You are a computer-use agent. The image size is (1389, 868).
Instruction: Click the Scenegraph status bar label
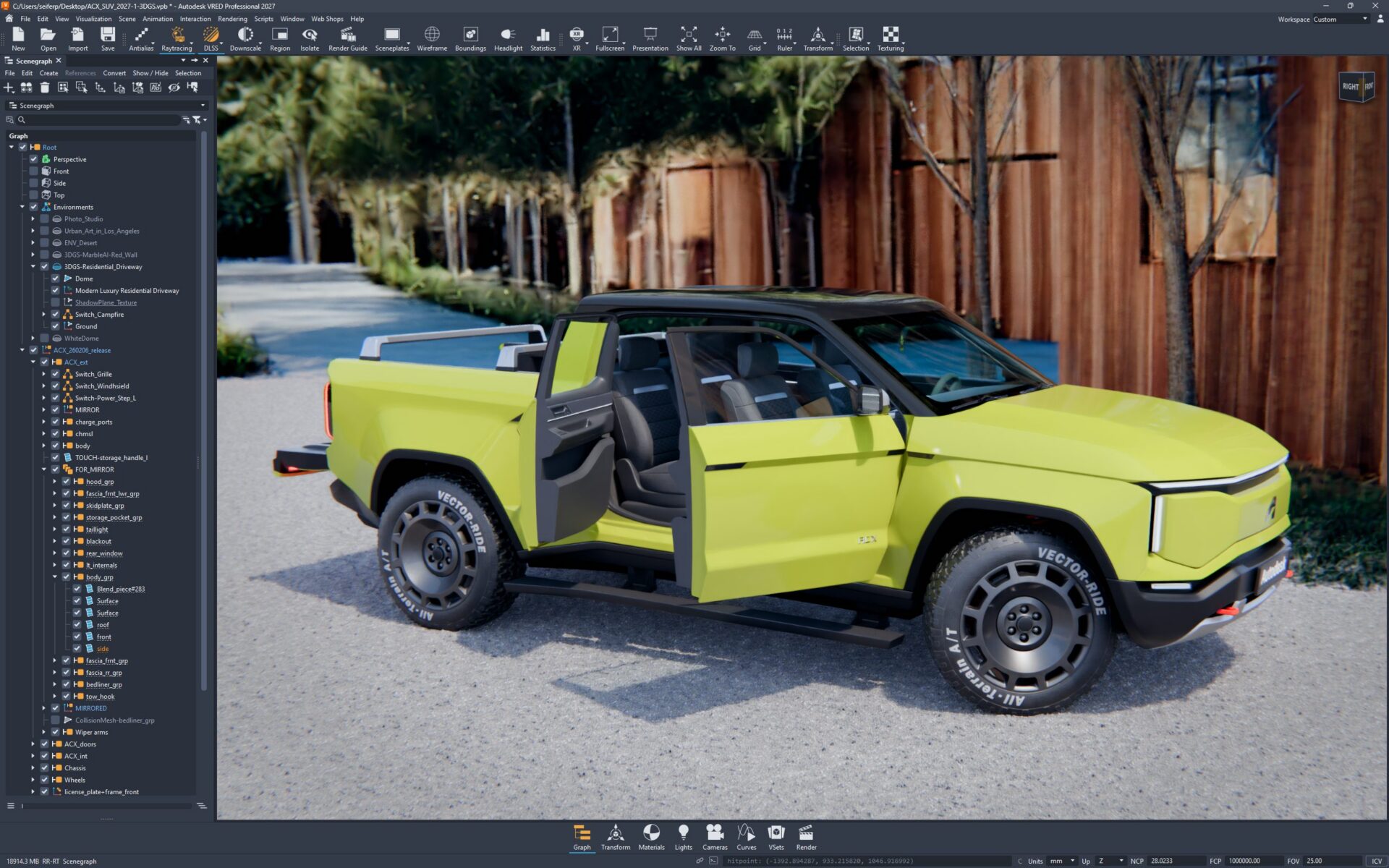(x=80, y=861)
